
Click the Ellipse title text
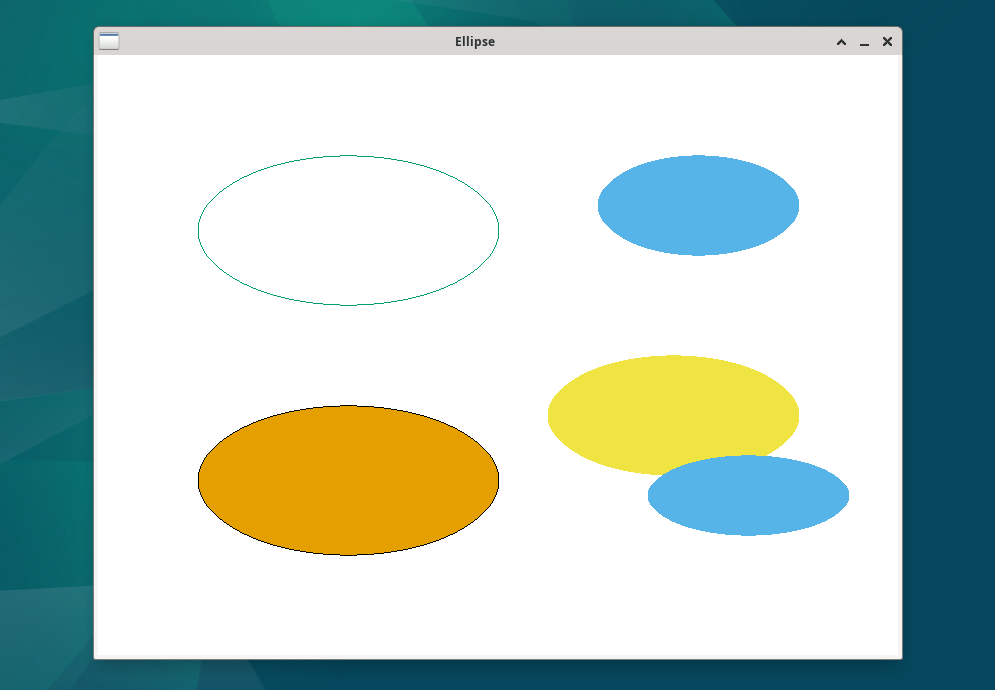474,41
